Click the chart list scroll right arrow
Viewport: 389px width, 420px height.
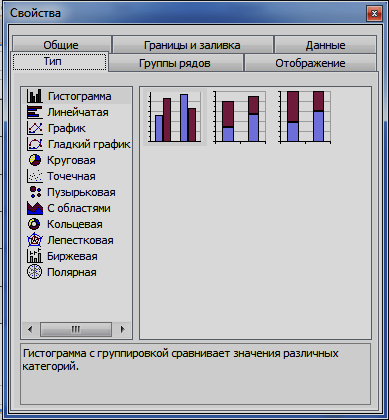click(x=122, y=330)
